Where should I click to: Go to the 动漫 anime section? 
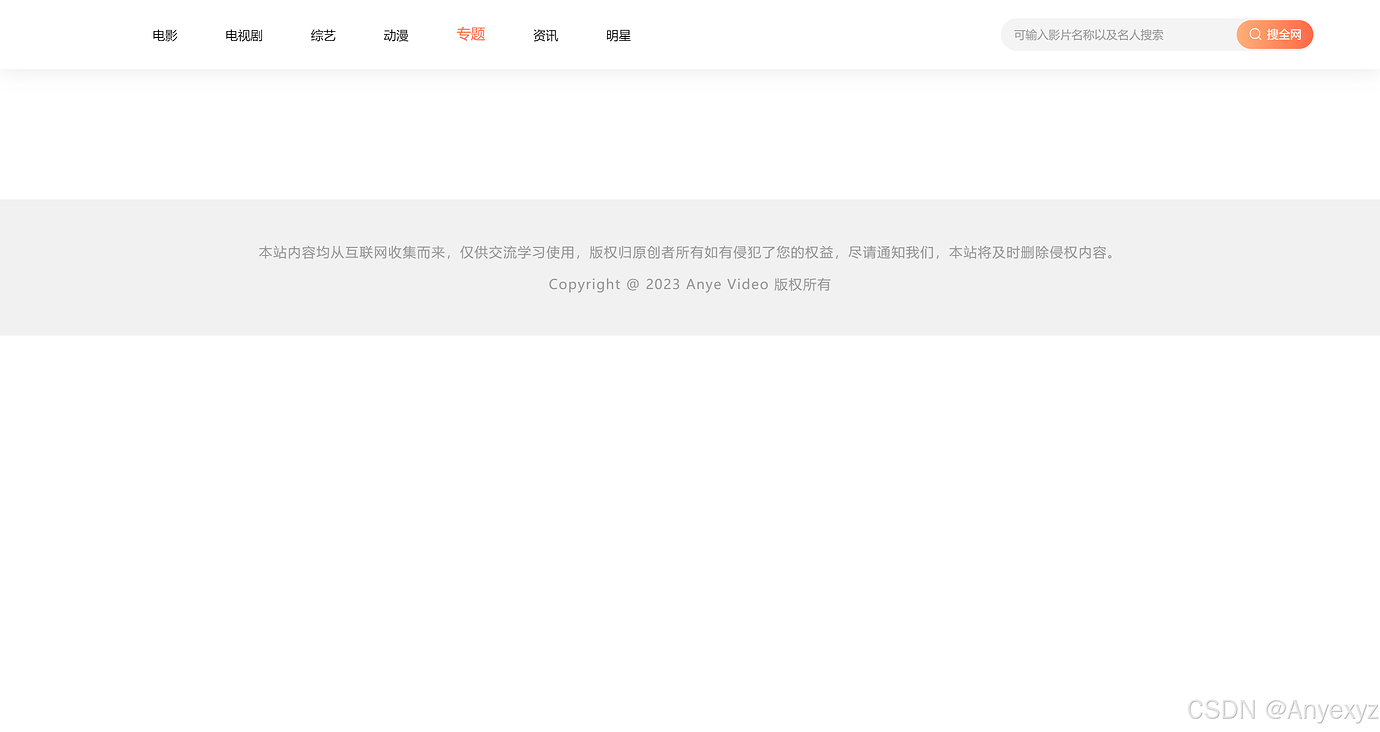click(x=395, y=35)
